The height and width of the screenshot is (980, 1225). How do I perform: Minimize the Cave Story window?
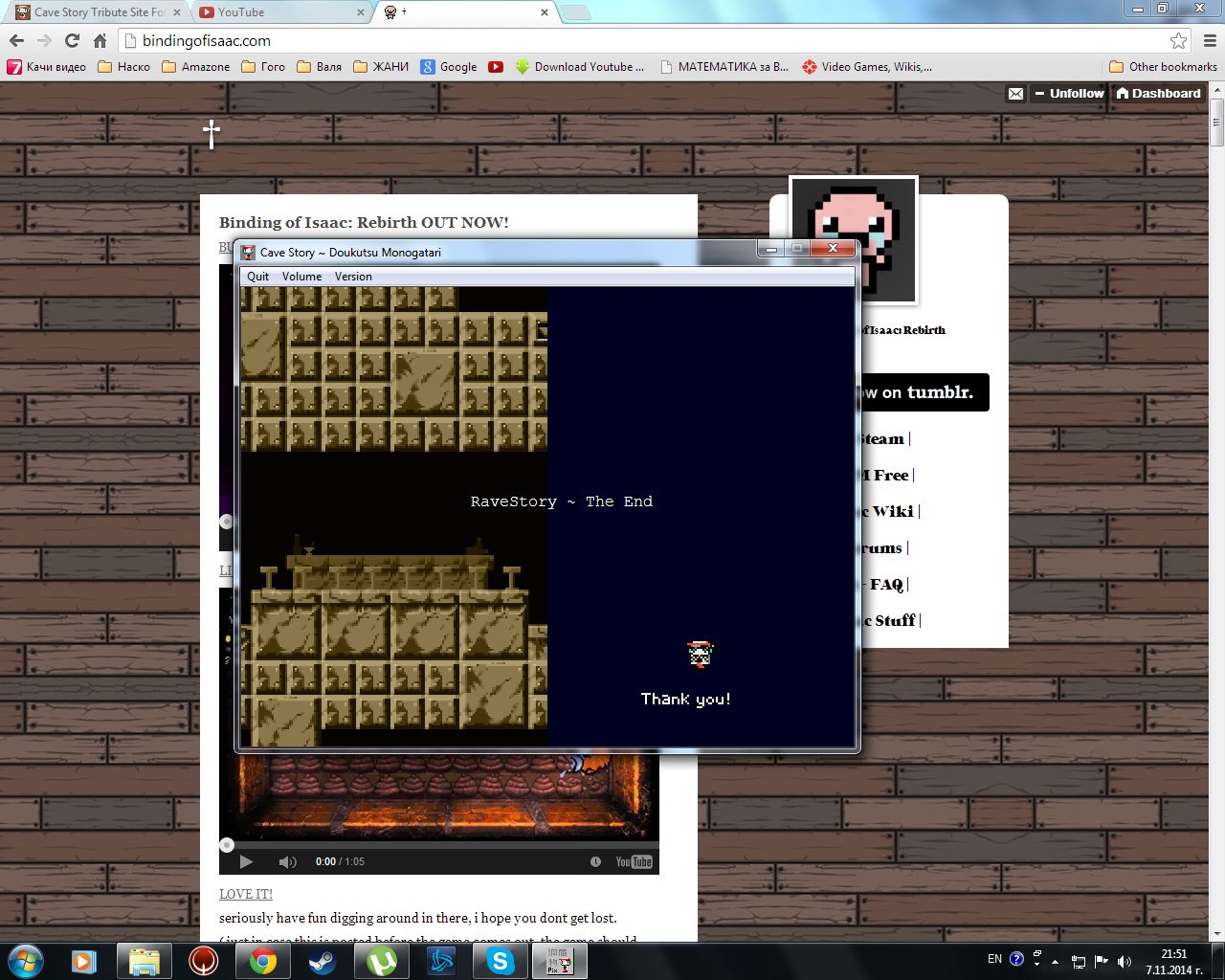point(770,249)
